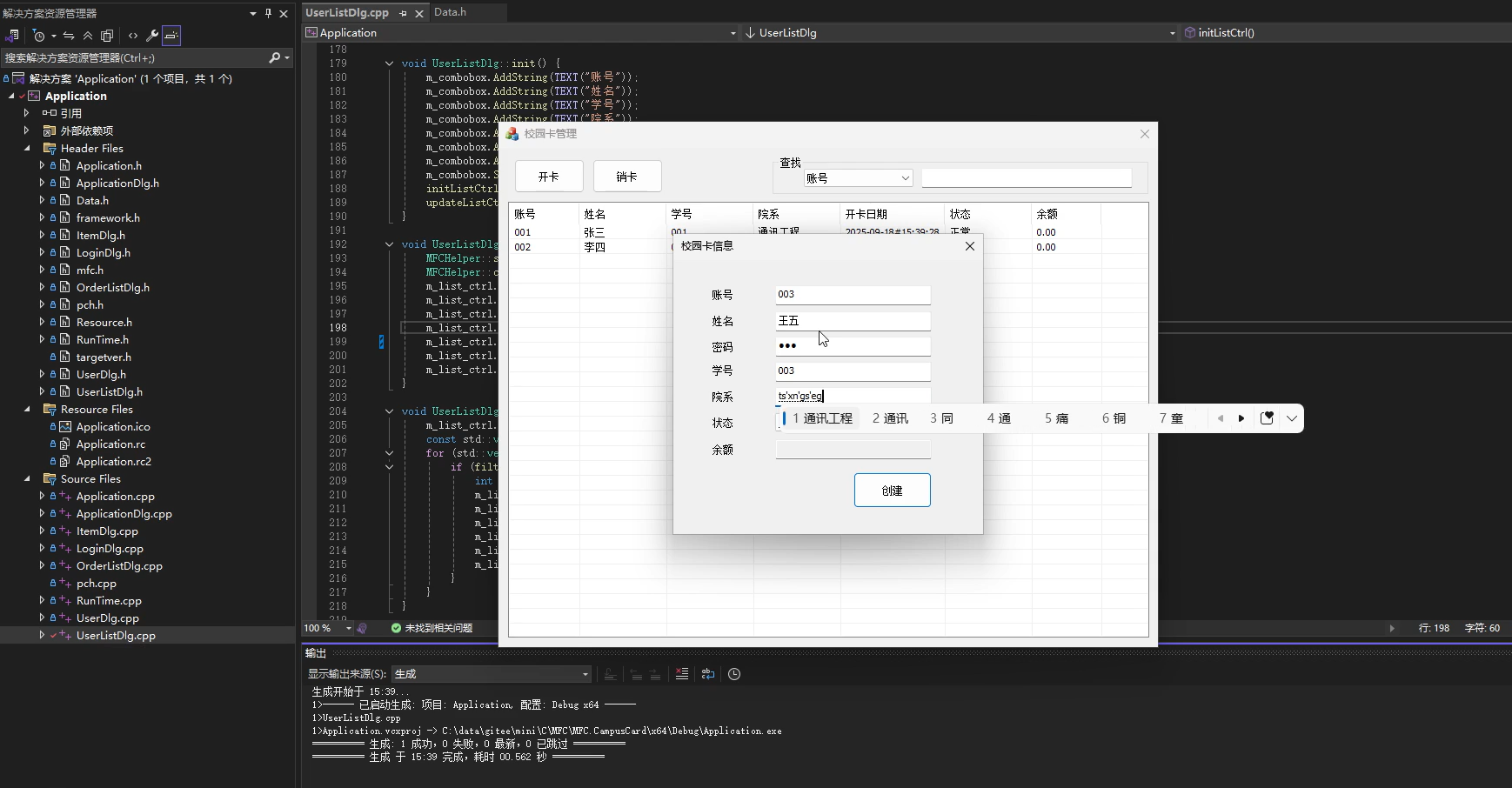1512x788 pixels.
Task: Click the 创建 button
Action: 892,491
